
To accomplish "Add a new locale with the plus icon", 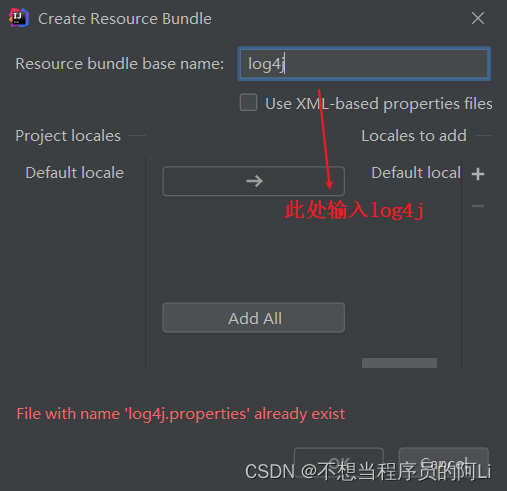I will point(478,174).
